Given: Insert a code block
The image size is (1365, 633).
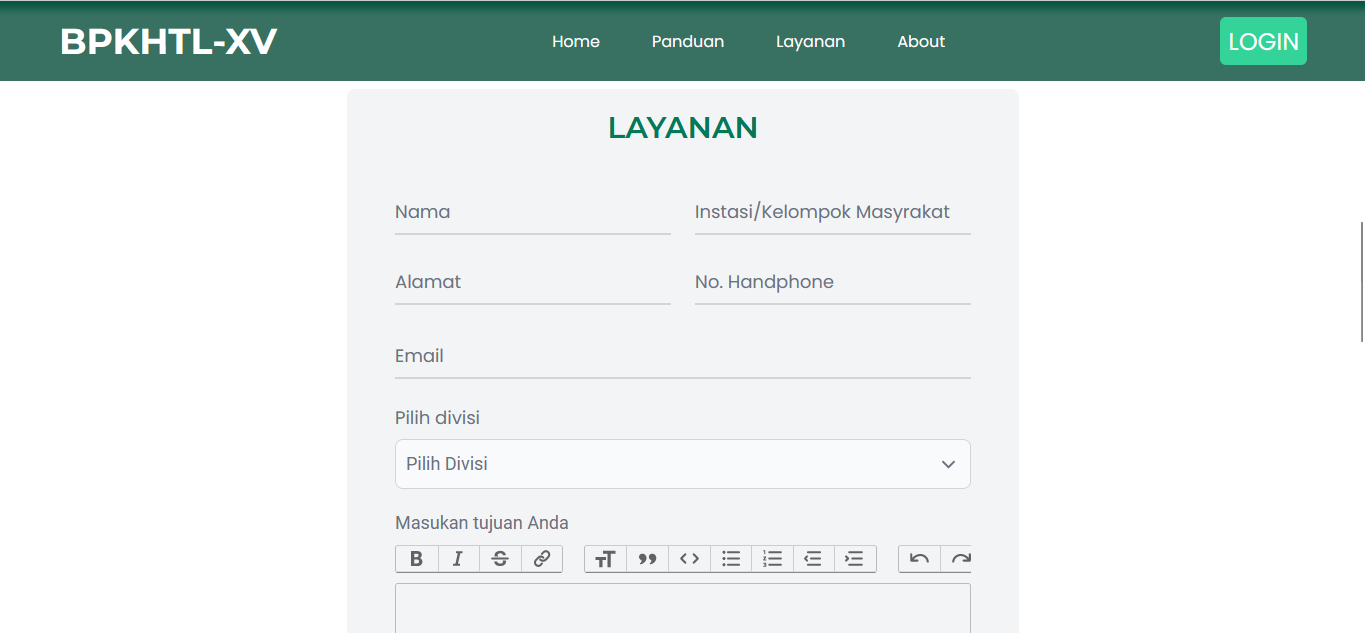Looking at the screenshot, I should click(x=689, y=559).
